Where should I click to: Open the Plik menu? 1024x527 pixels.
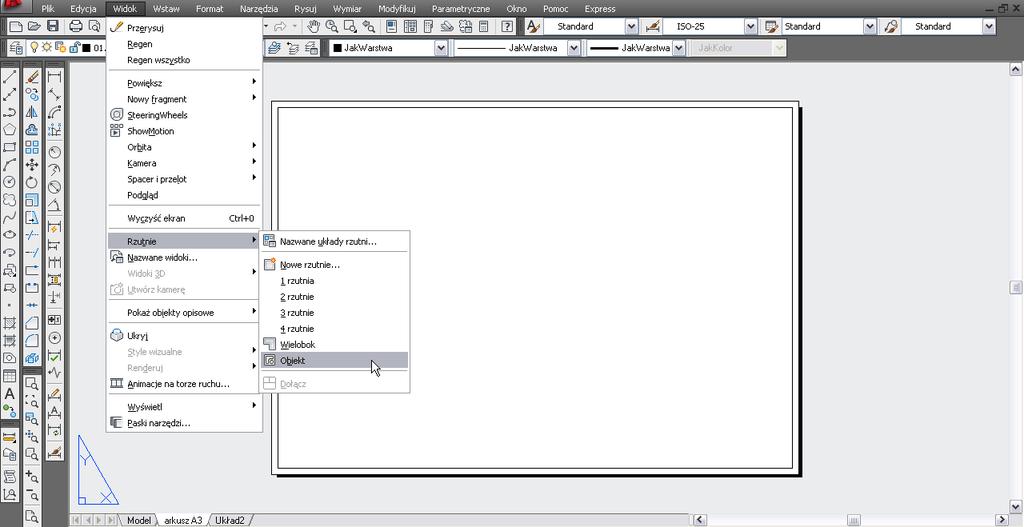coord(48,9)
